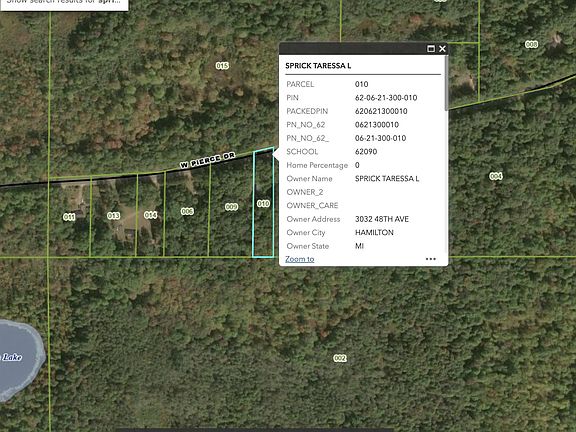Screen dimensions: 576x432
Task: Click the PIN value 62-06-21-300-010
Action: click(x=386, y=98)
